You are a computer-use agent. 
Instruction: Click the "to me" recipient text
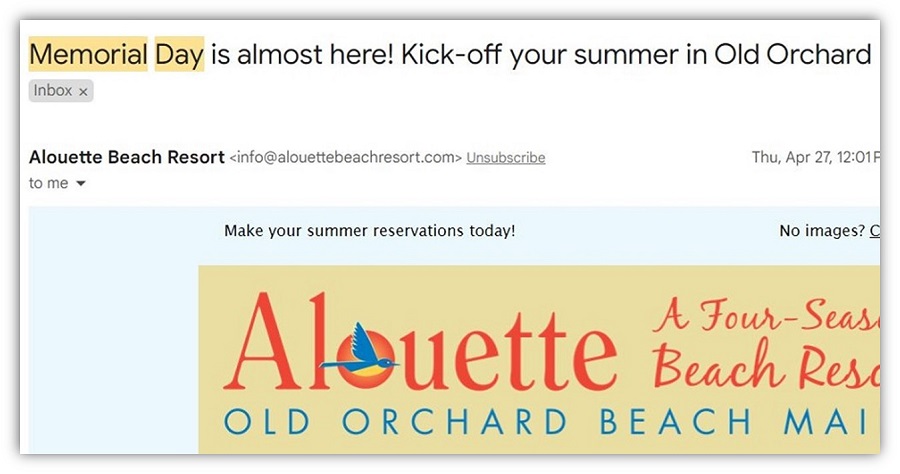49,183
